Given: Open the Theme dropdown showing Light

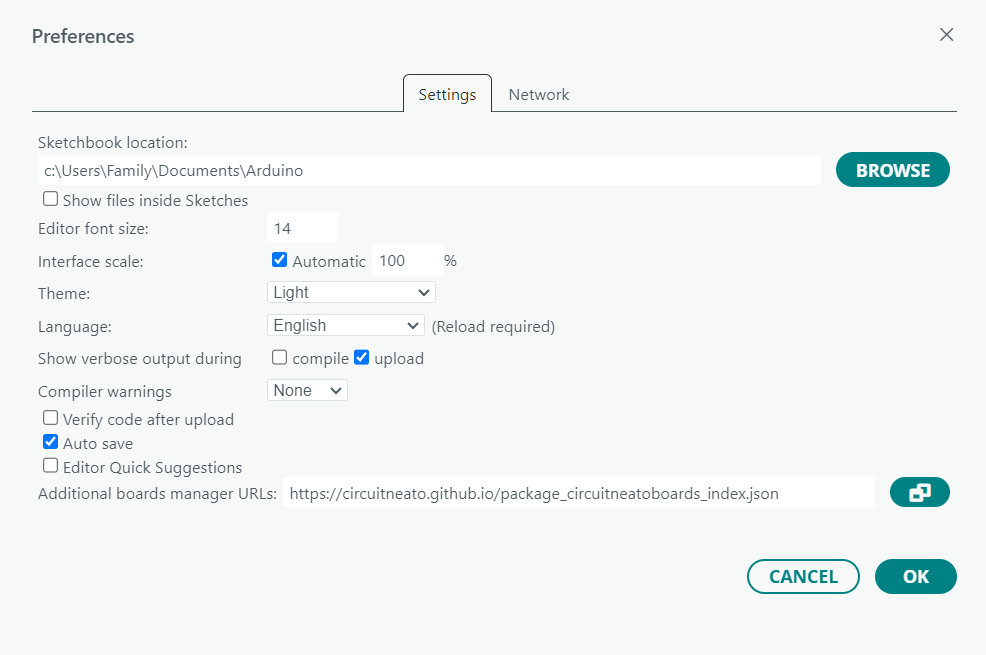Looking at the screenshot, I should [x=351, y=292].
